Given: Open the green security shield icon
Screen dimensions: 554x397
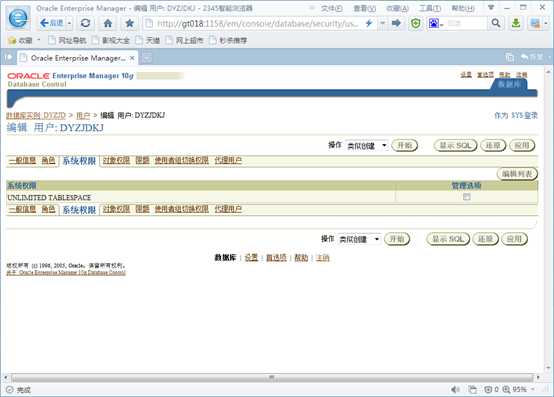Looking at the screenshot, I should (x=416, y=24).
